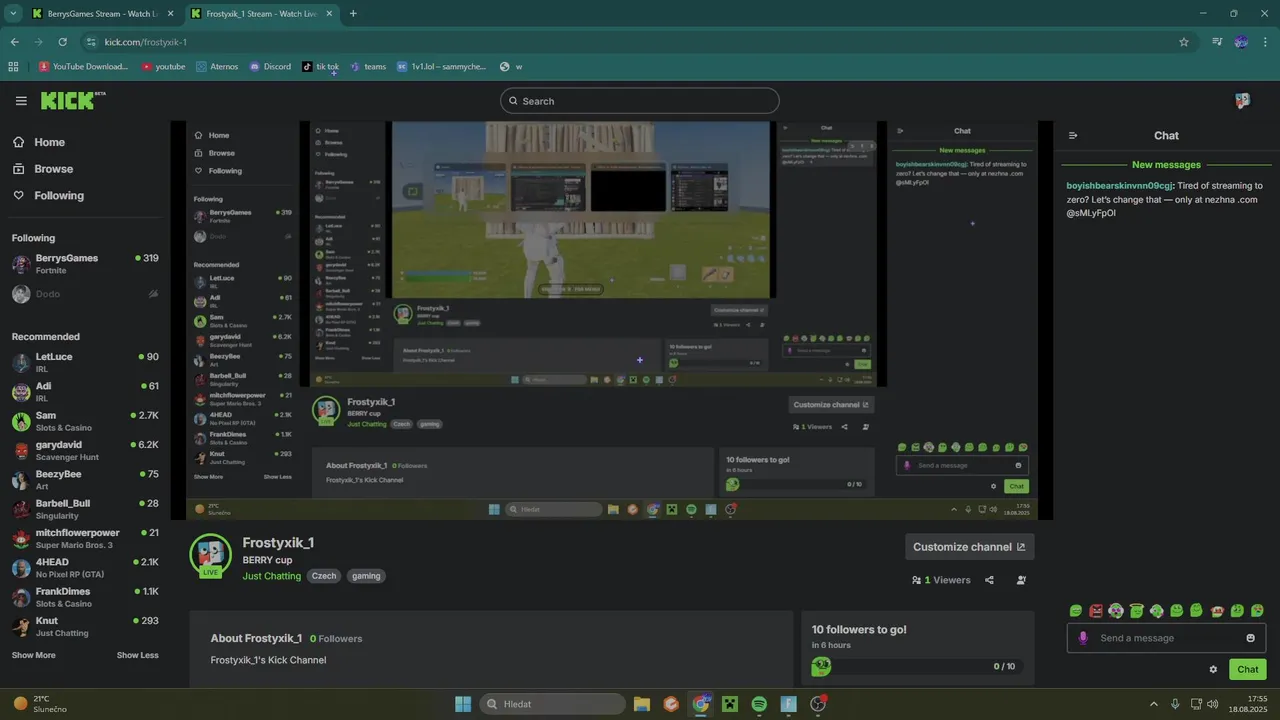Open Spotify from the taskbar
1280x720 pixels.
759,704
